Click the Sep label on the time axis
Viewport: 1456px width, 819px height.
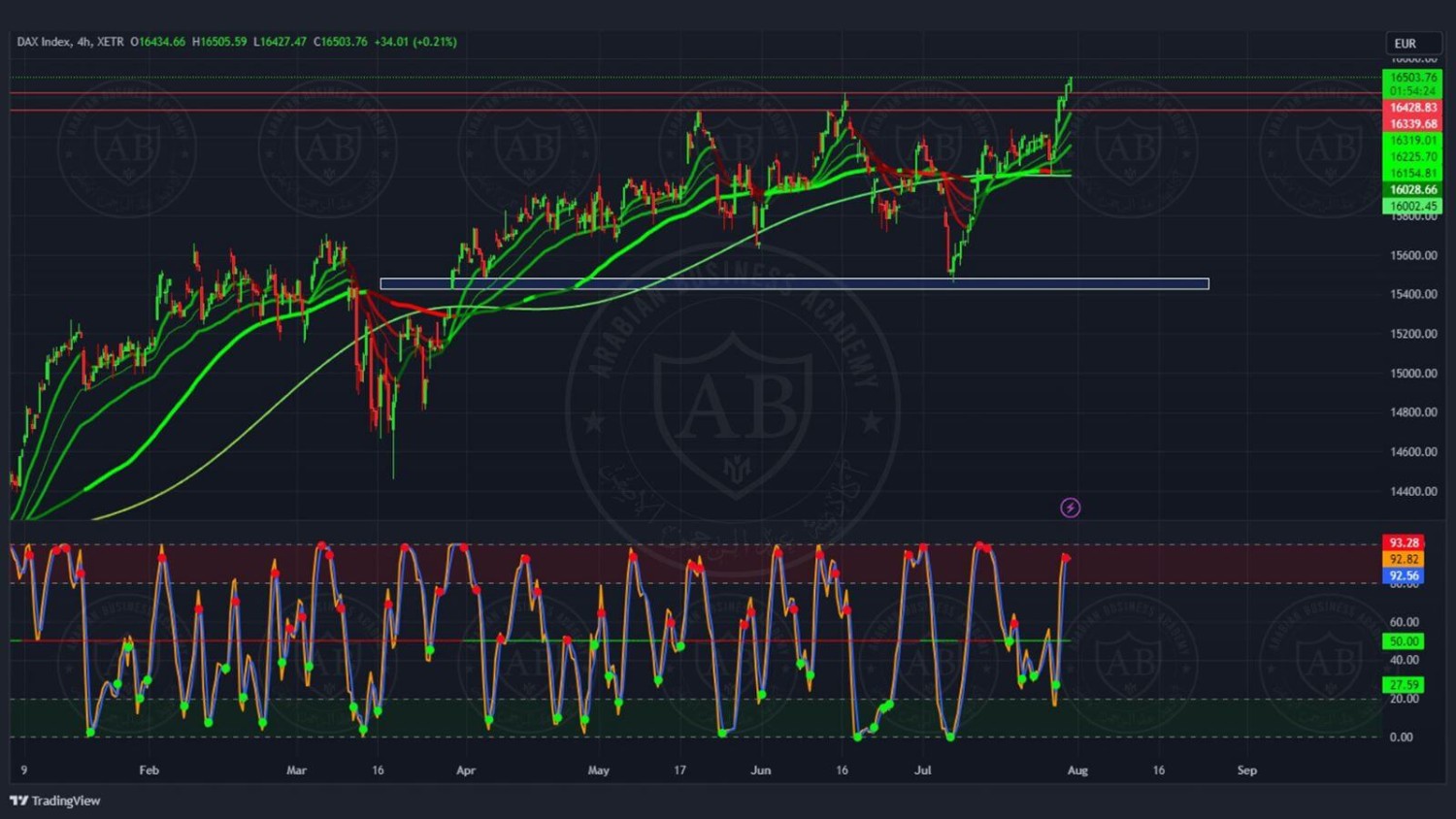click(1247, 770)
